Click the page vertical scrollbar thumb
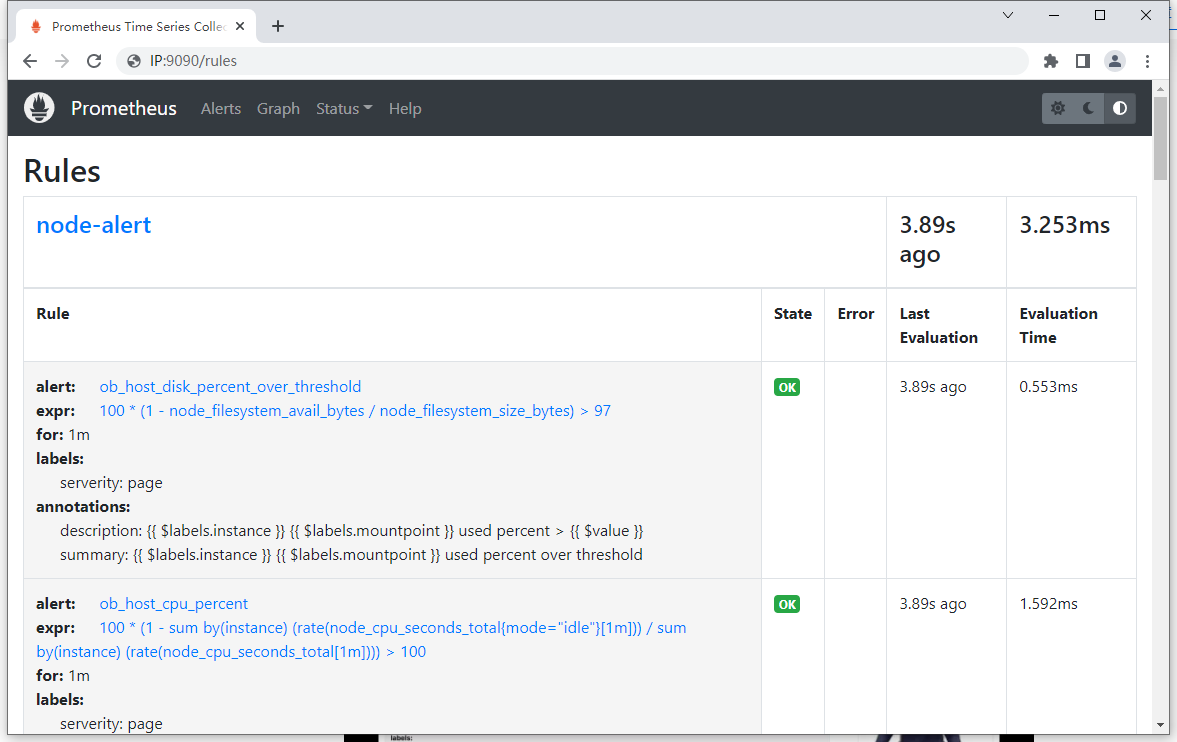The width and height of the screenshot is (1177, 742). coord(1160,138)
